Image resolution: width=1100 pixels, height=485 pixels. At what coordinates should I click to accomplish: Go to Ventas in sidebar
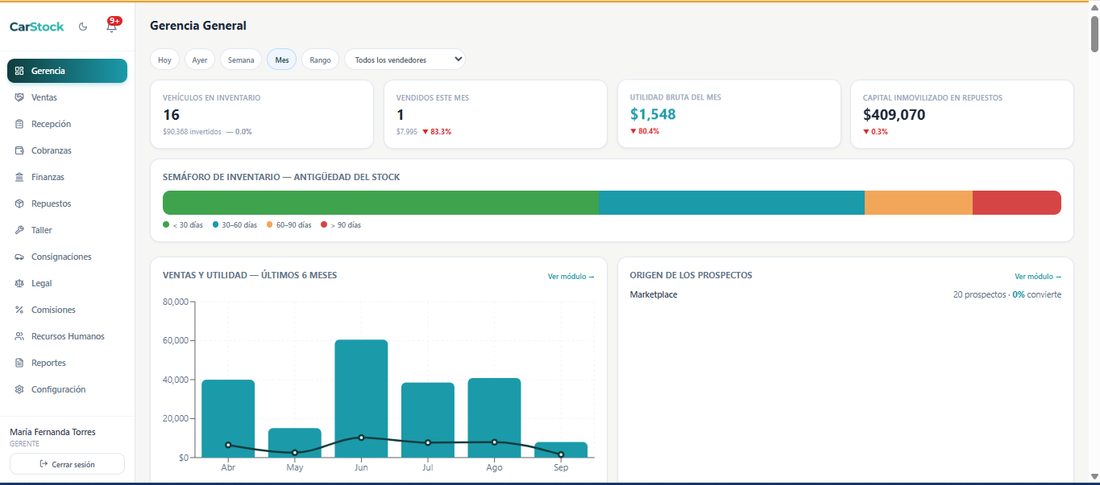67,98
